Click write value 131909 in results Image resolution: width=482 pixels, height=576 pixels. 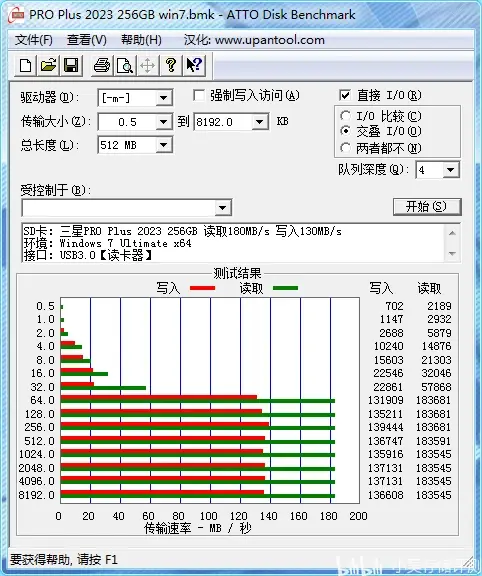click(x=386, y=400)
